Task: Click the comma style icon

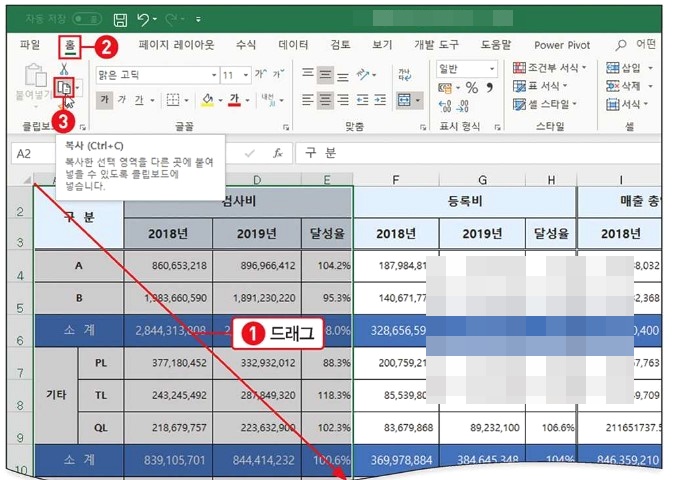Action: point(489,88)
